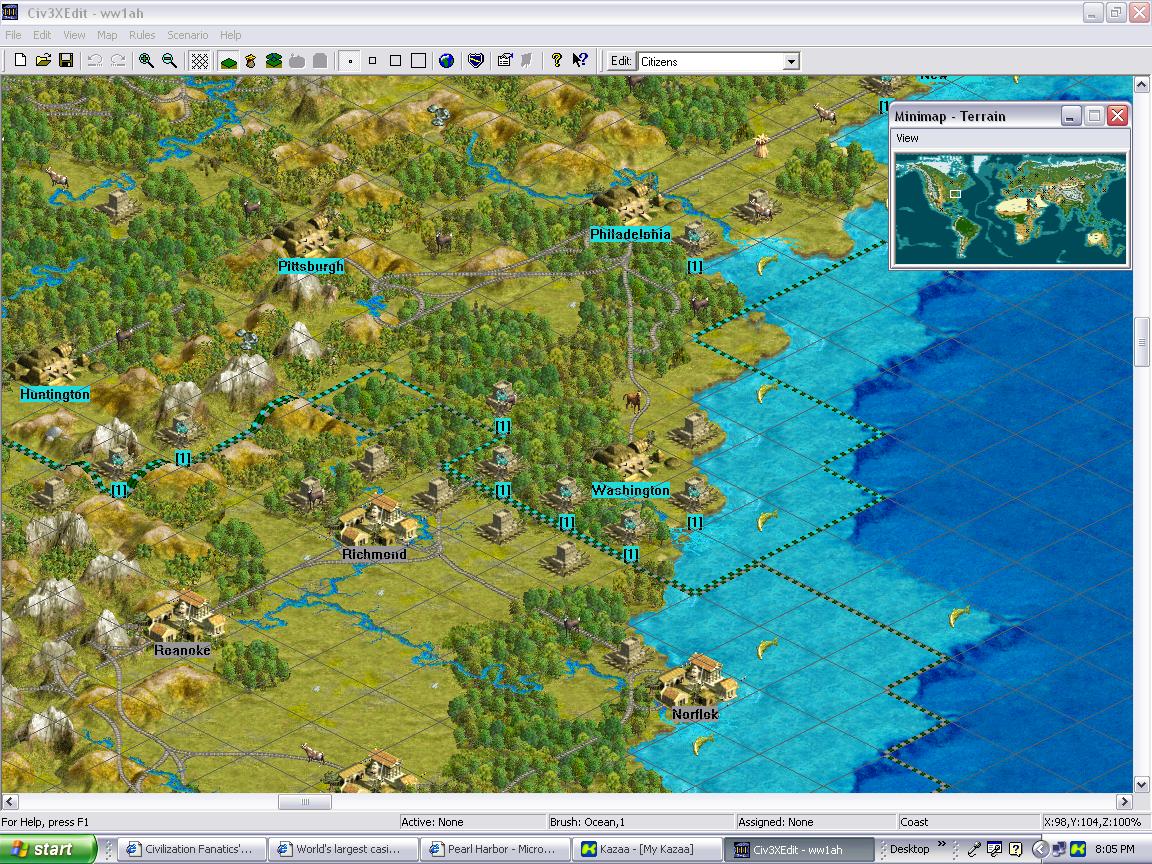The width and height of the screenshot is (1152, 864).
Task: Open the Edit Citizens dropdown arrow
Action: (791, 62)
